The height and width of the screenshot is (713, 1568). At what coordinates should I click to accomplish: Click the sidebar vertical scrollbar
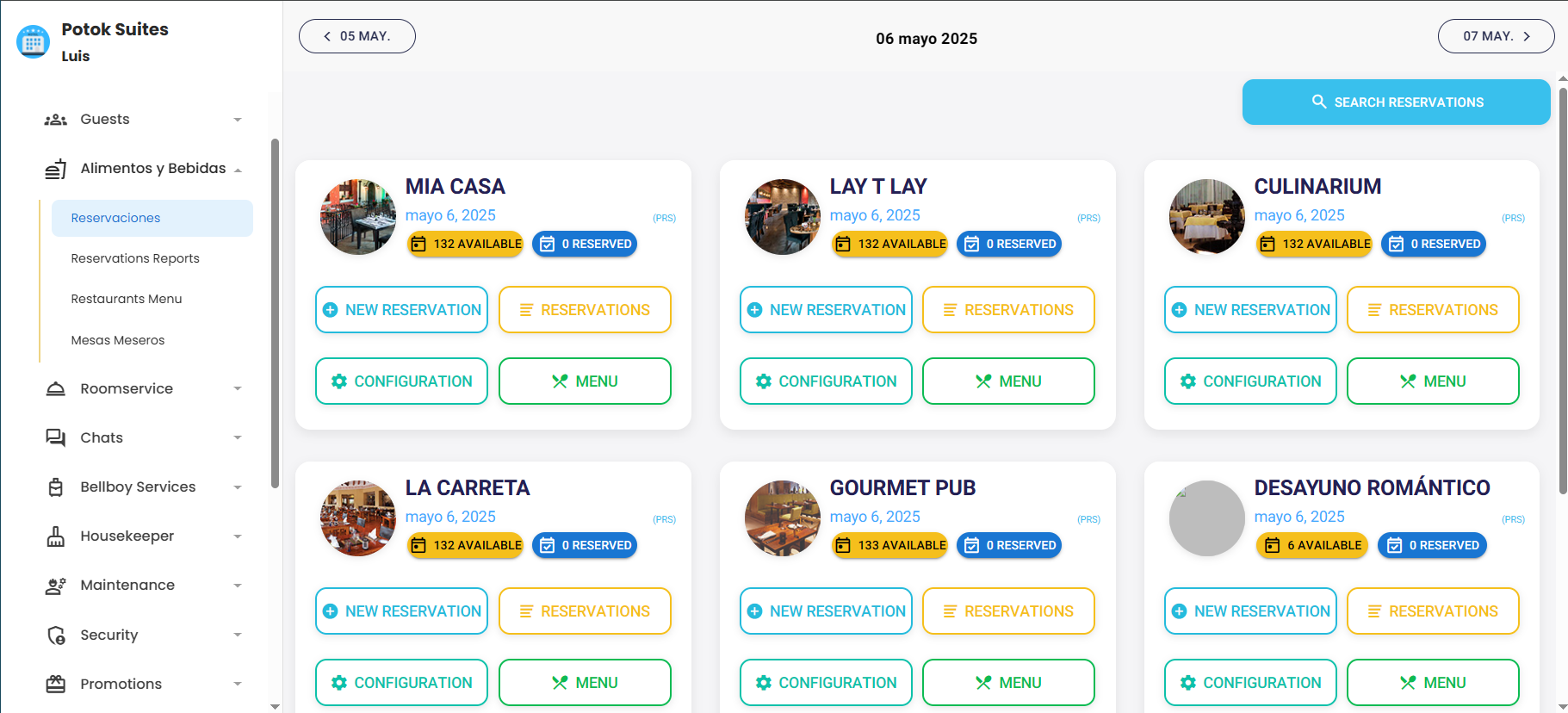(x=275, y=313)
